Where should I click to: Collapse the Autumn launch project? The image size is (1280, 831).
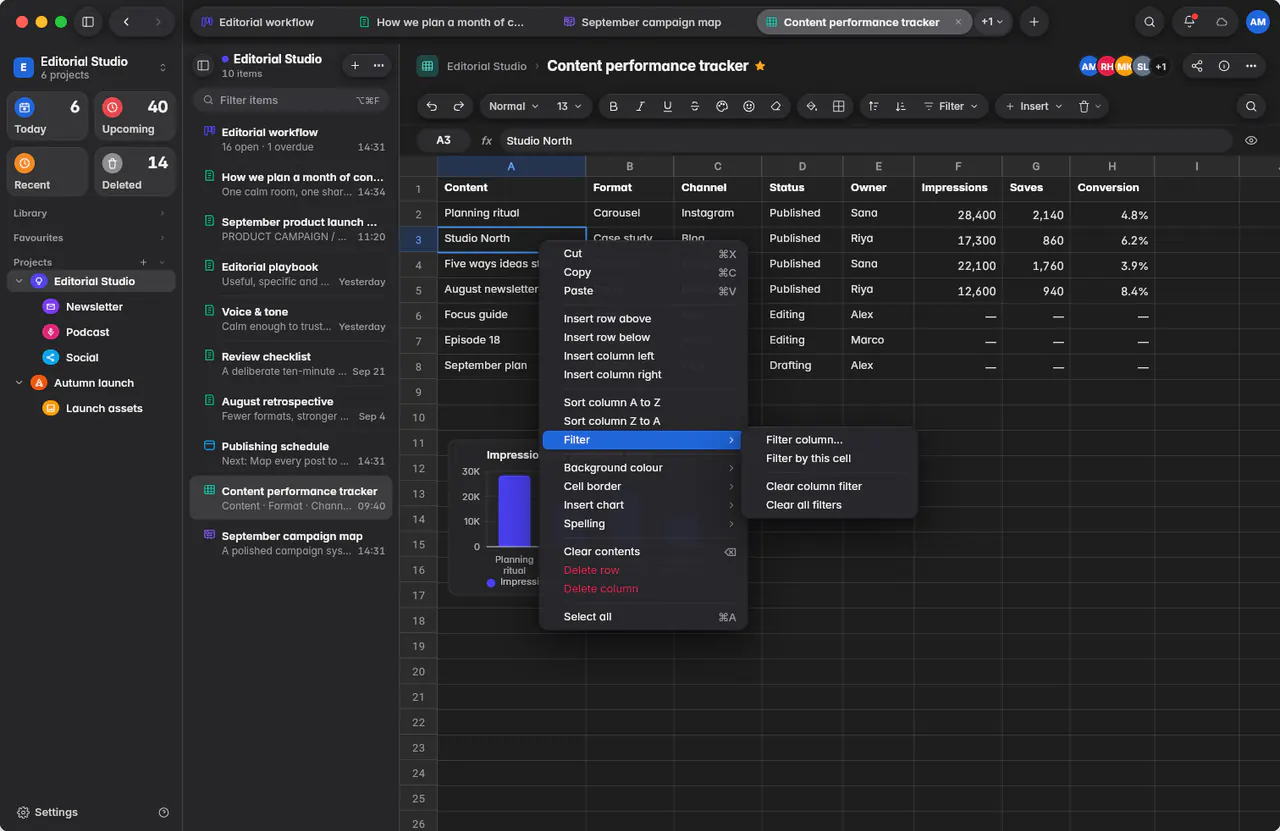click(x=19, y=383)
